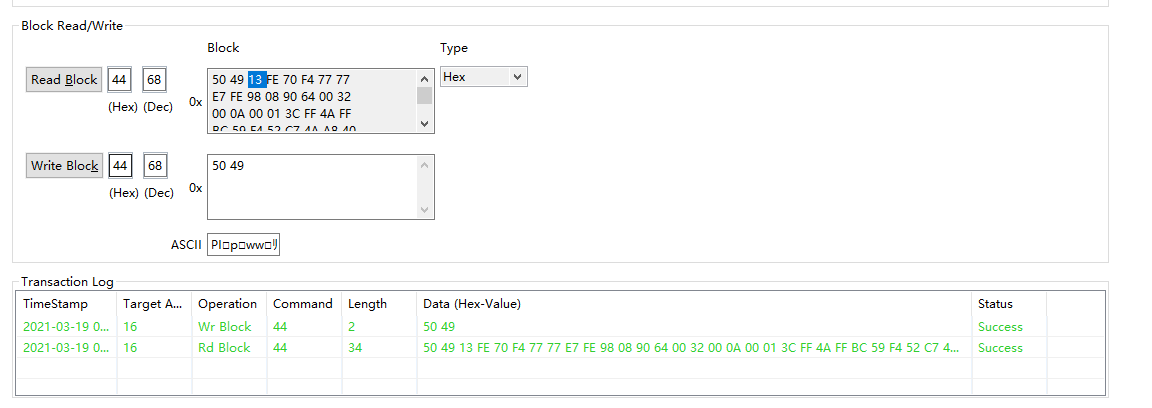1152x408 pixels.
Task: Click the Read Block hex command field
Action: point(120,80)
